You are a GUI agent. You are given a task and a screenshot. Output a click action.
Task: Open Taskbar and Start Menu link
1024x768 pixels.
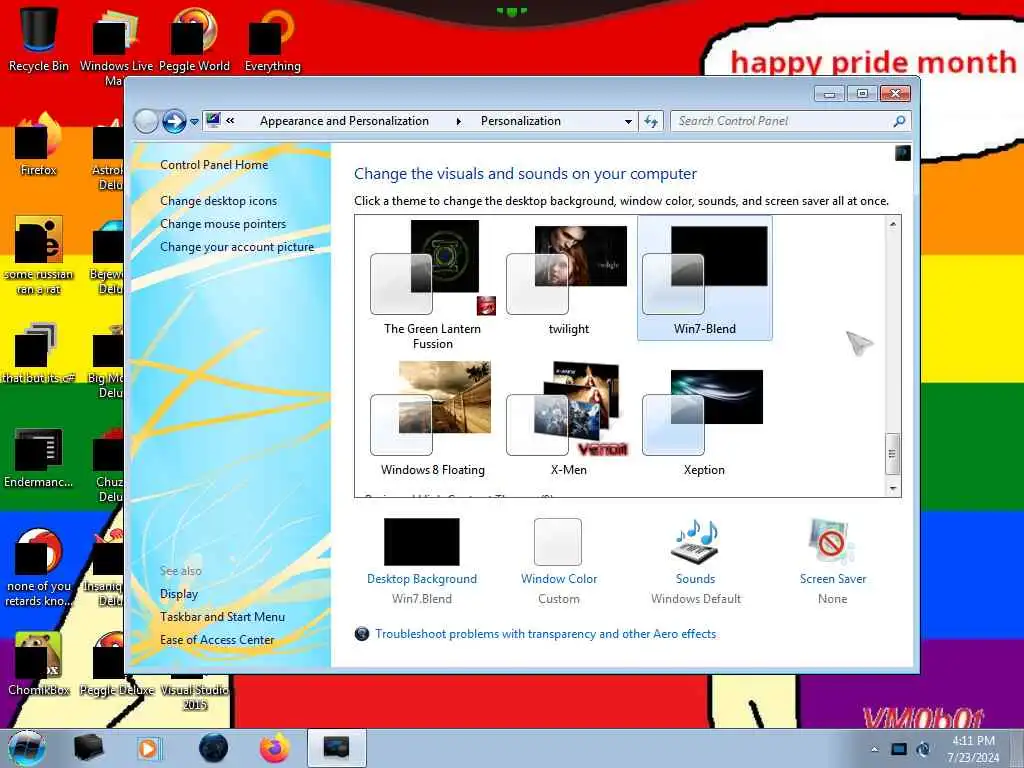click(x=222, y=616)
